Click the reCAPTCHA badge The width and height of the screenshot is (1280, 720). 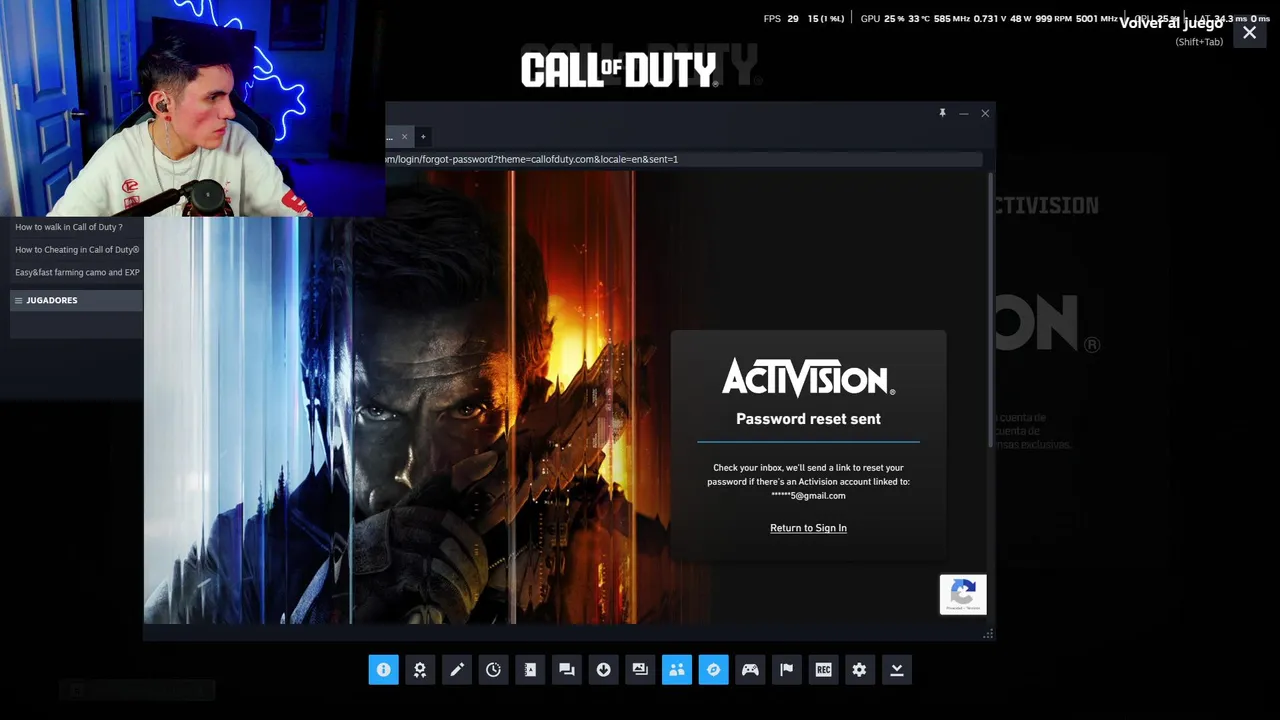click(x=963, y=594)
